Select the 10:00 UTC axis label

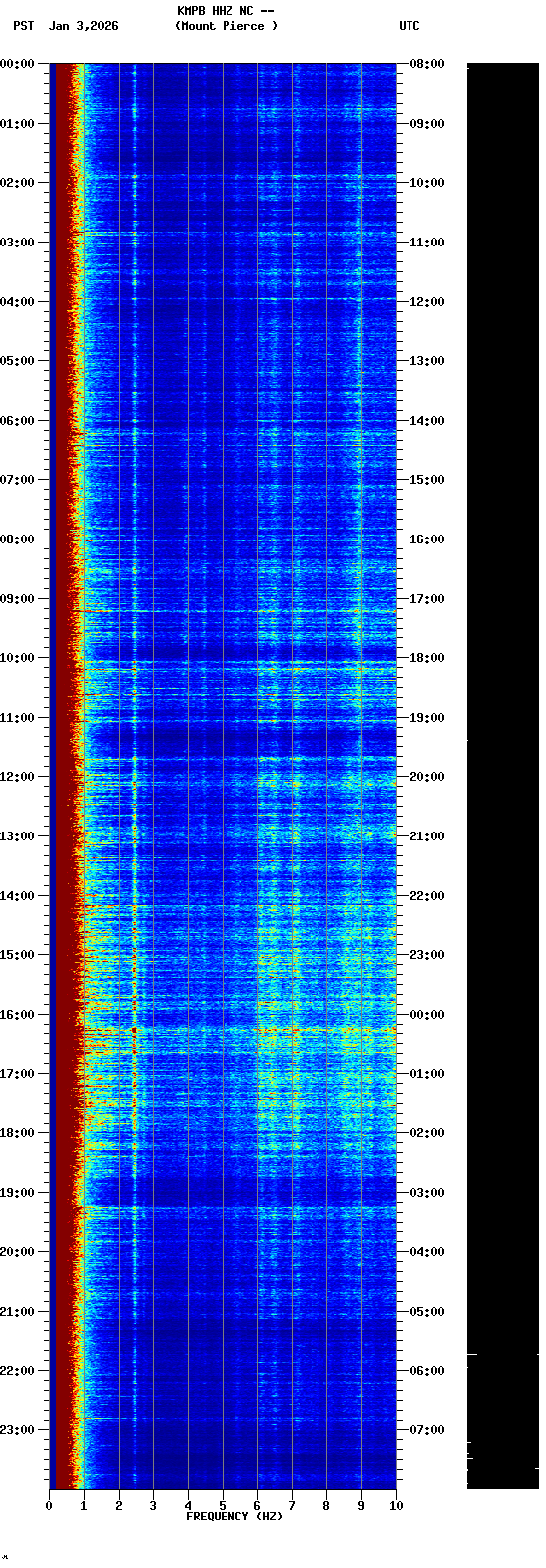tap(427, 183)
